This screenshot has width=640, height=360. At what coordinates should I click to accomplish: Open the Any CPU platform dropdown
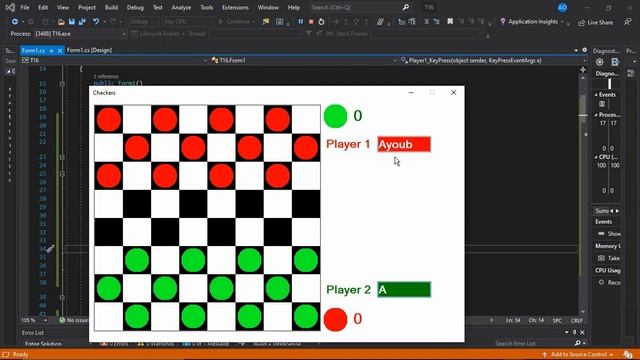(187, 22)
